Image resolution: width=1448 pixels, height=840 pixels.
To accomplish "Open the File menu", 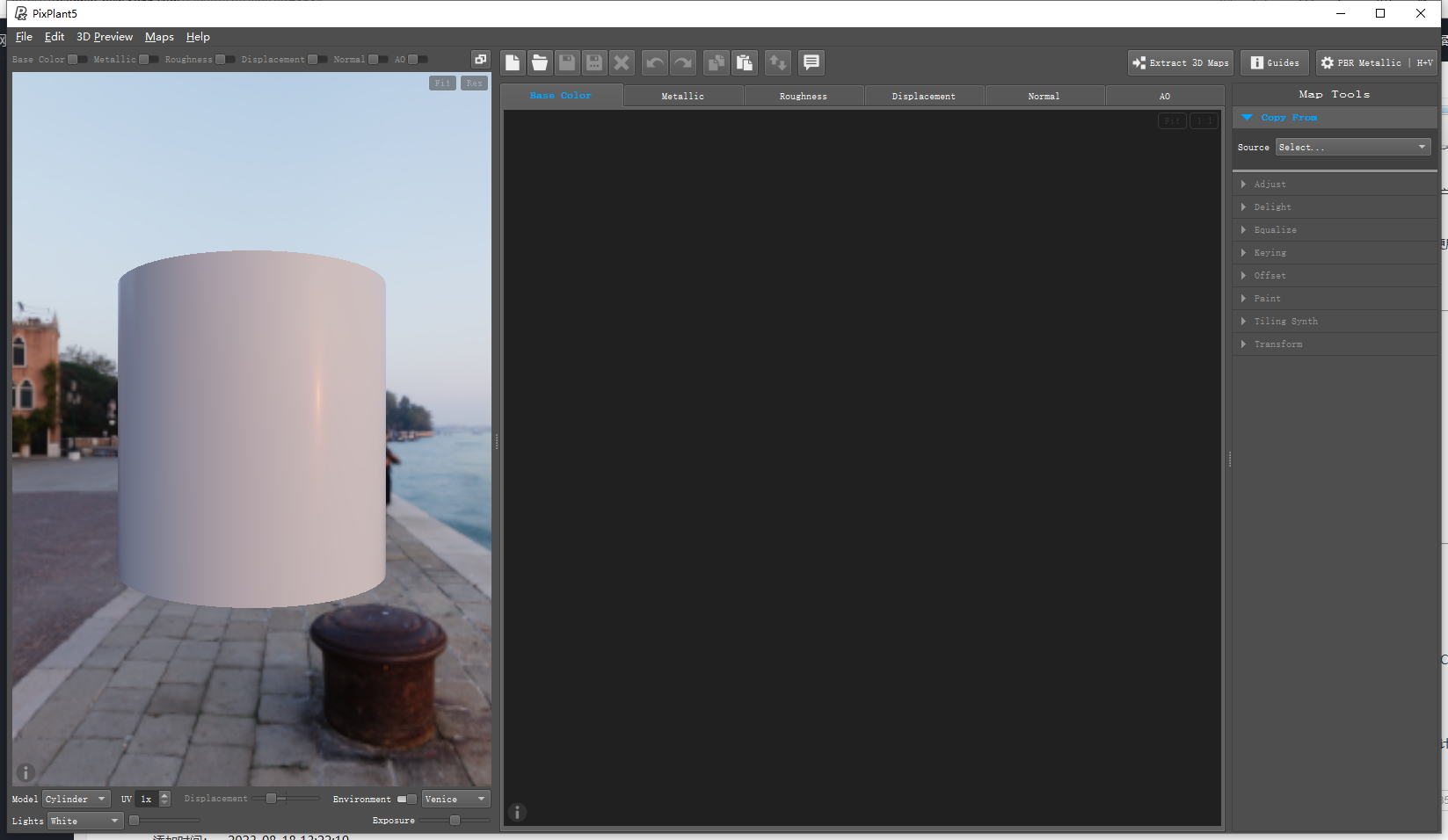I will click(24, 37).
